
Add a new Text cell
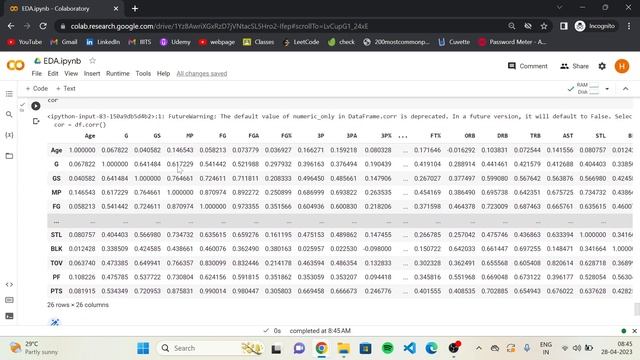tap(66, 89)
